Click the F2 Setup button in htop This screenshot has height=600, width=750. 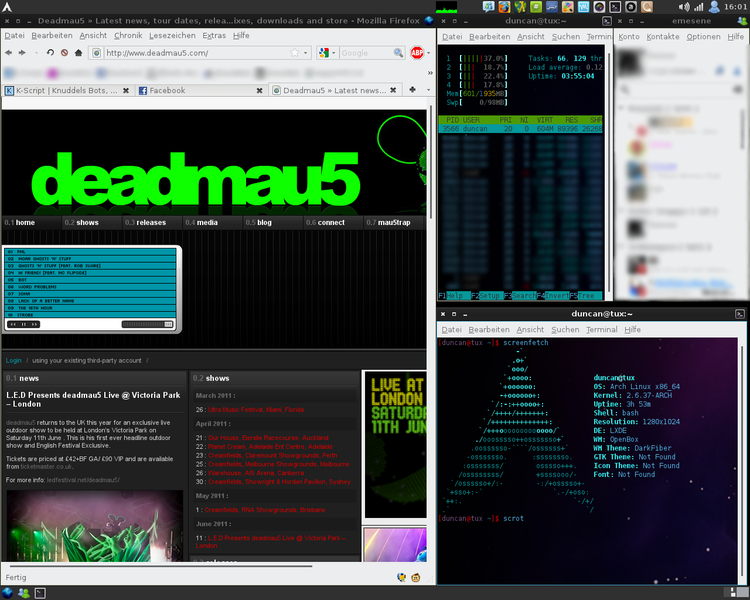(486, 296)
